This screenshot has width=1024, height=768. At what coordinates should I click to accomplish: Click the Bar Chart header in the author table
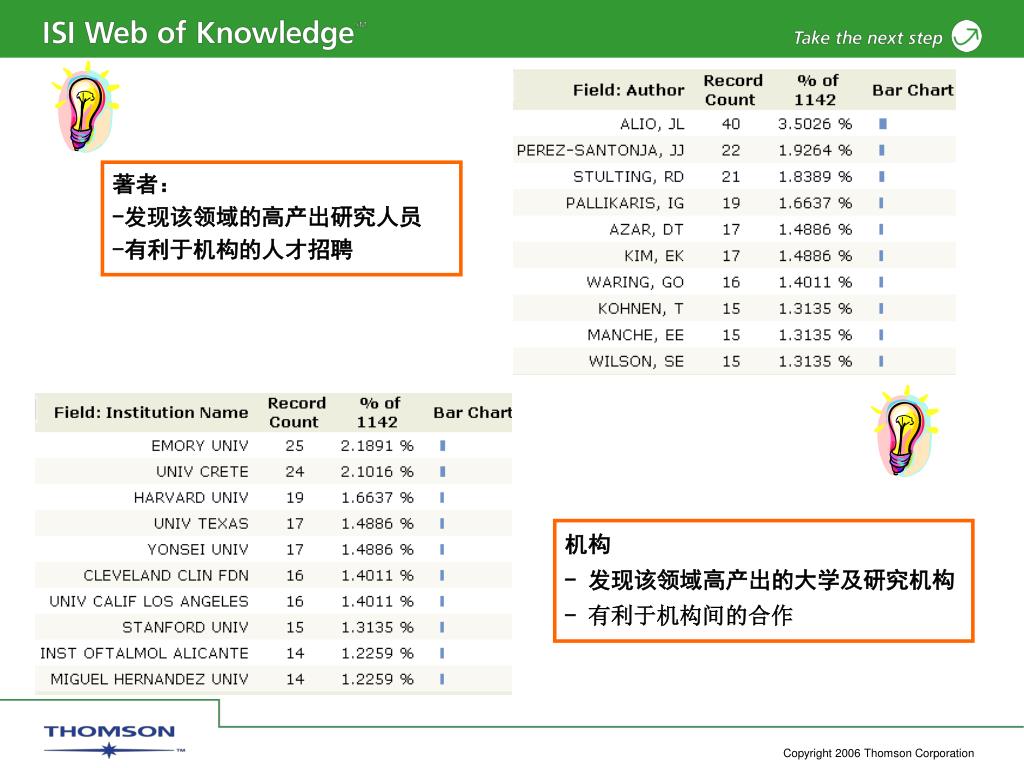[x=913, y=90]
